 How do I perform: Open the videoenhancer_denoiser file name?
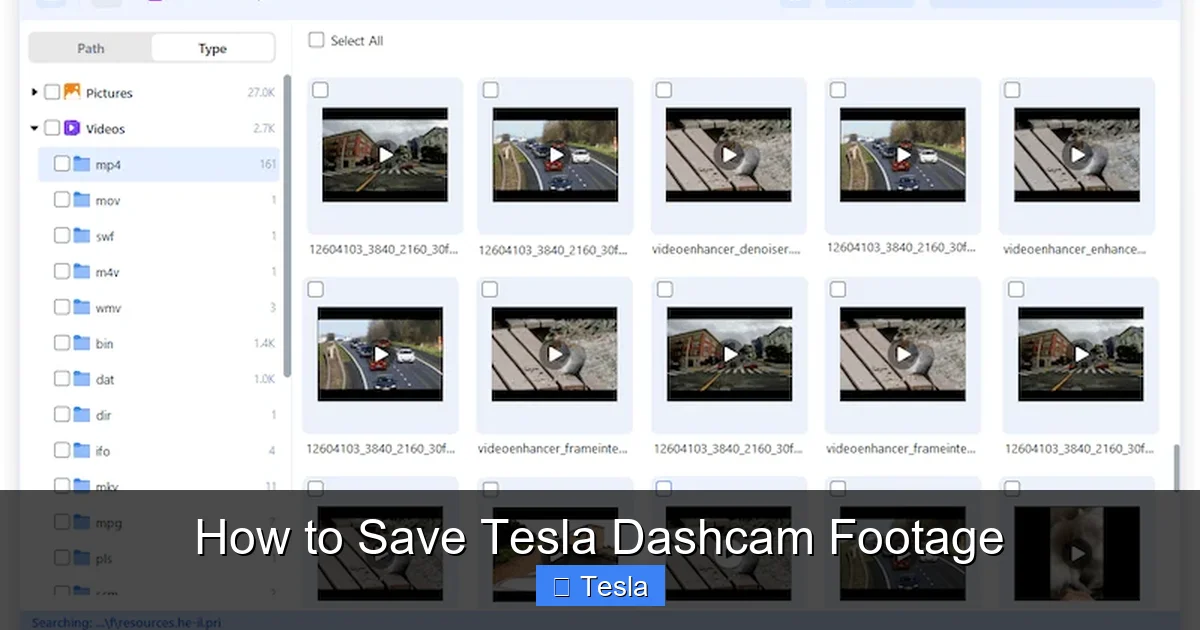tap(726, 249)
